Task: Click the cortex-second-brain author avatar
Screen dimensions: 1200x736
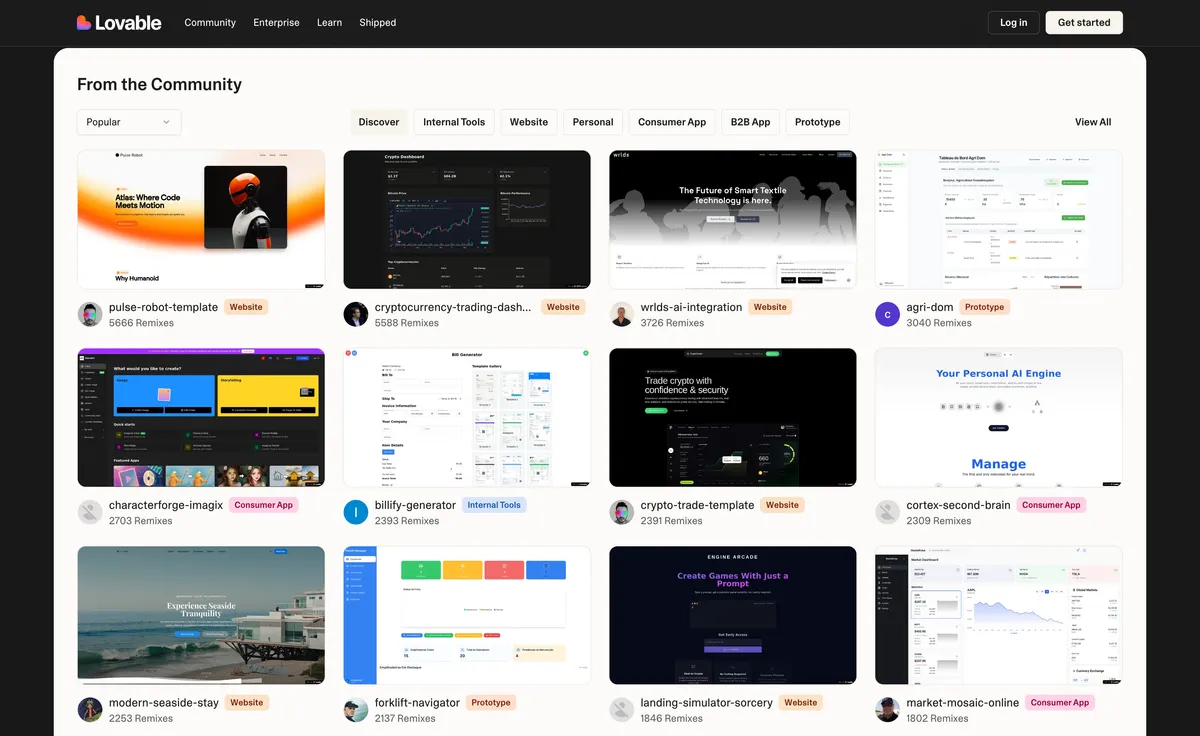Action: click(x=888, y=512)
